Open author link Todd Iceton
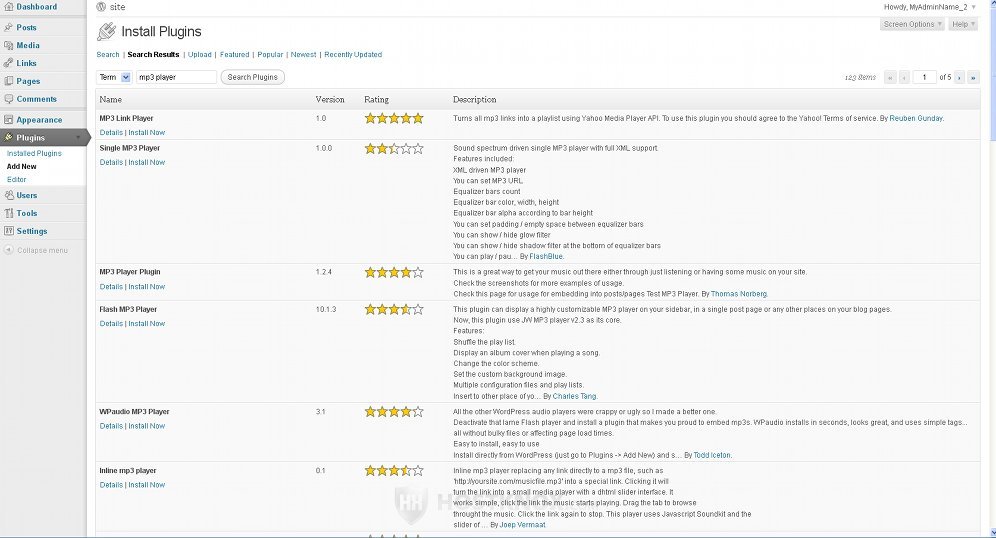 coord(712,455)
